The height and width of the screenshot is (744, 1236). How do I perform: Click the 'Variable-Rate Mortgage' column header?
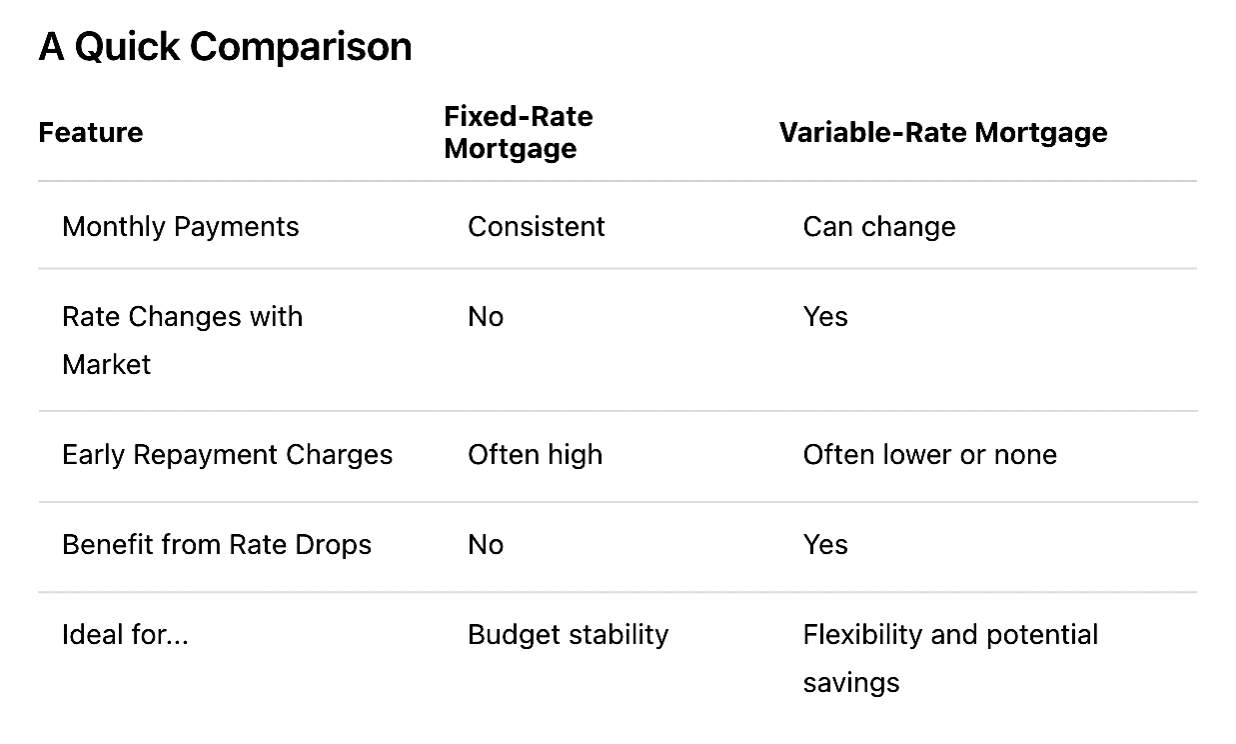[x=943, y=133]
